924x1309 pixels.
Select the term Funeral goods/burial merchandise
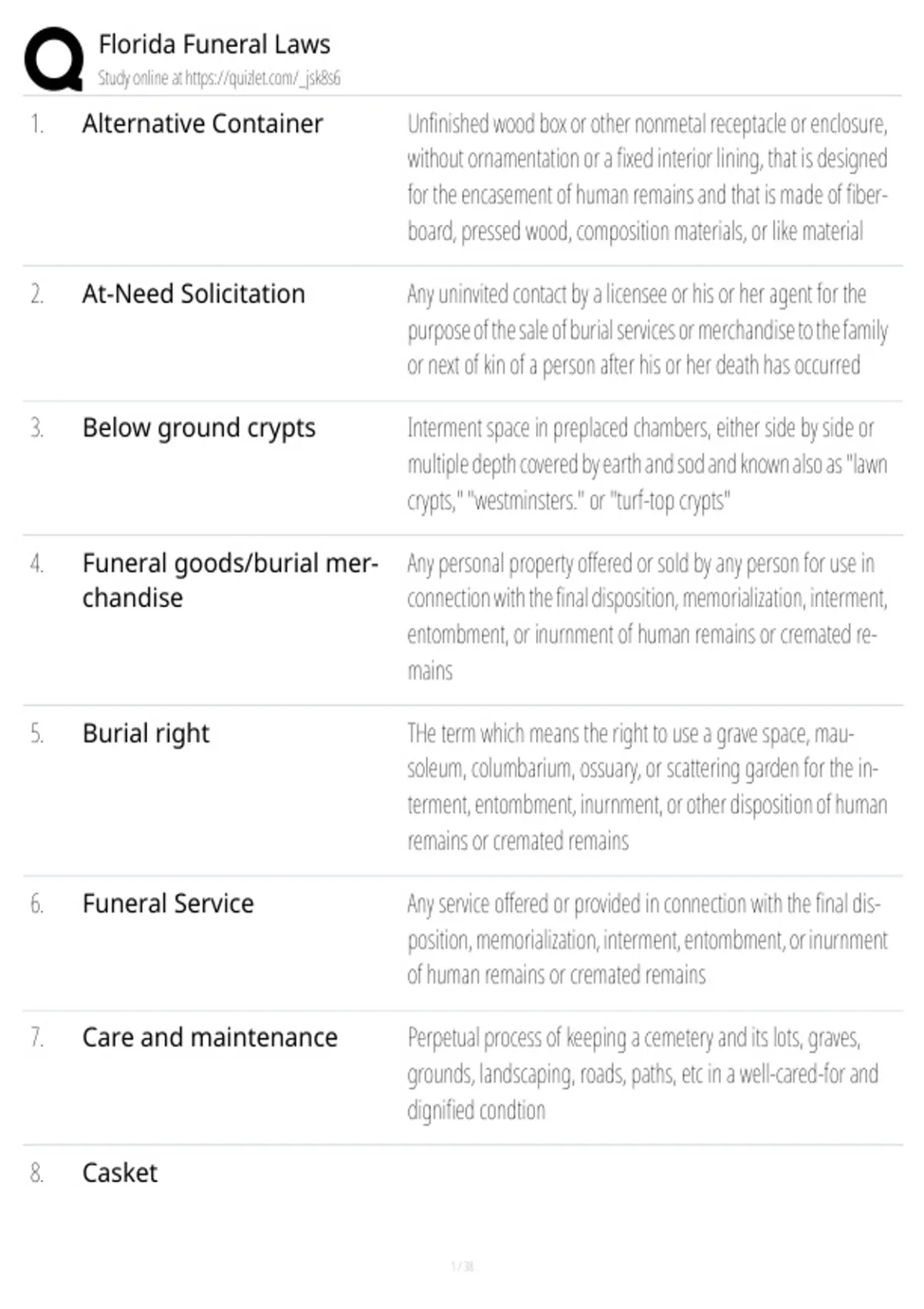[230, 580]
